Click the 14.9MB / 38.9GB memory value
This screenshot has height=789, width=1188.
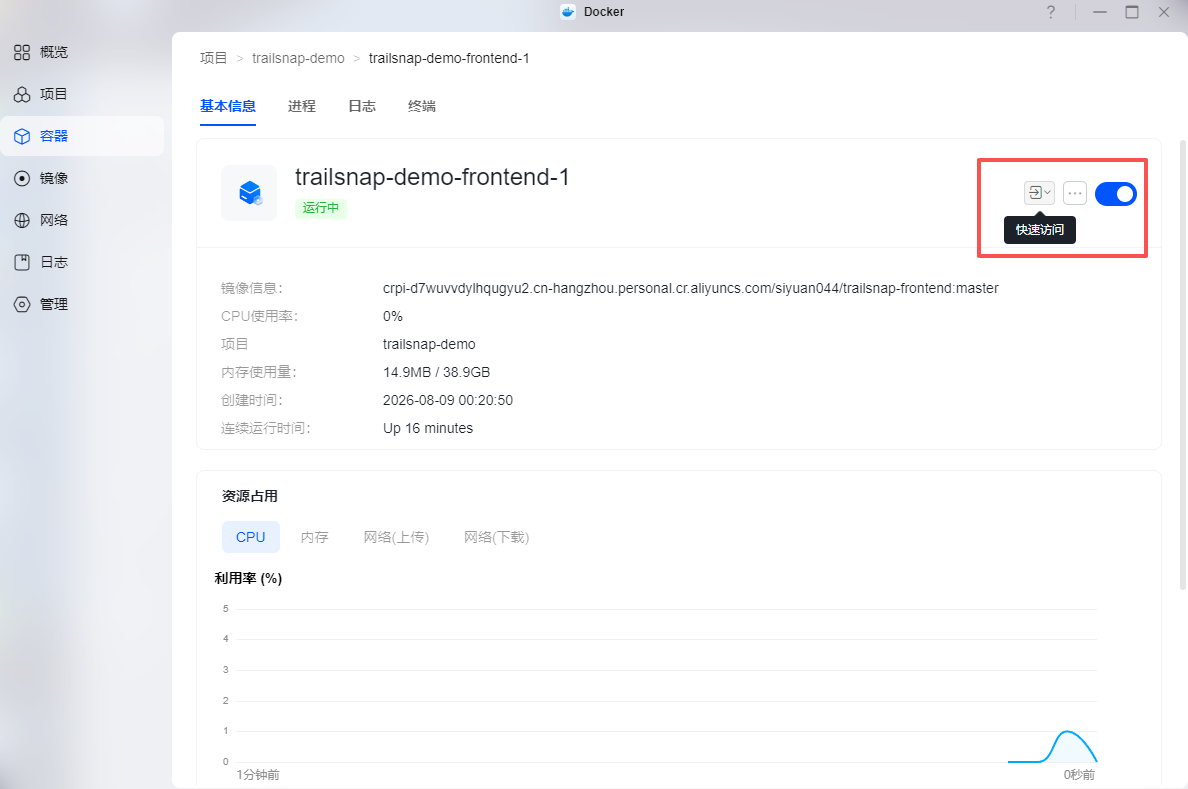click(x=436, y=372)
